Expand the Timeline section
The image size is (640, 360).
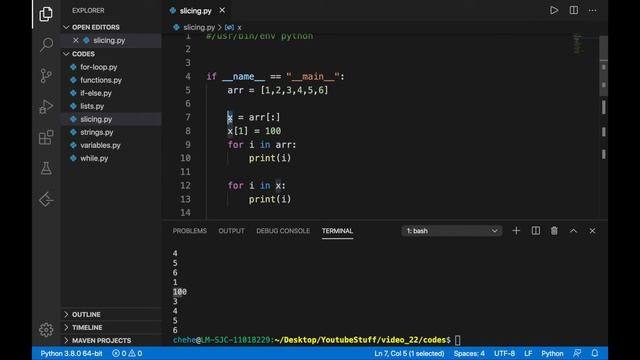111,327
